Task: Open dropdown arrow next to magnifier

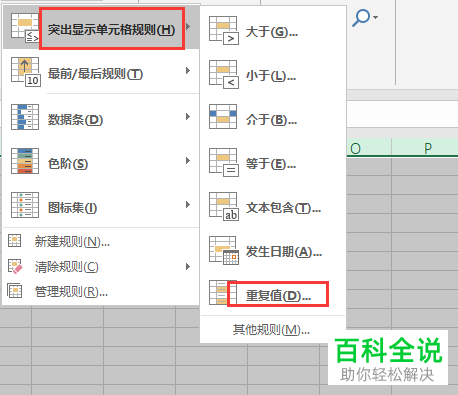Action: 375,17
